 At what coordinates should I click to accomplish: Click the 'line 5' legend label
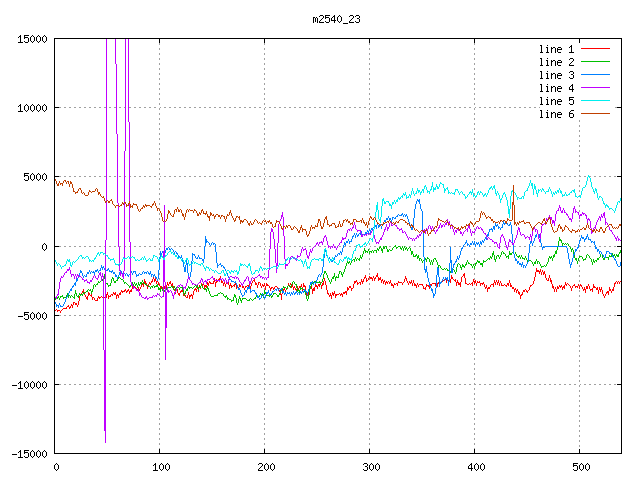[x=557, y=101]
